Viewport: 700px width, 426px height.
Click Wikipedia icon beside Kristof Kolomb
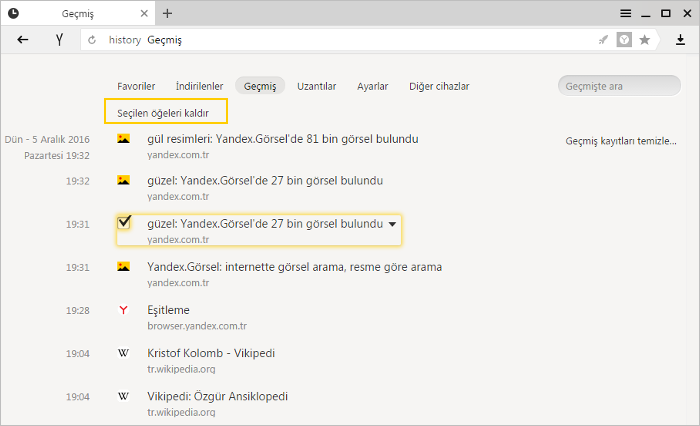pyautogui.click(x=124, y=353)
